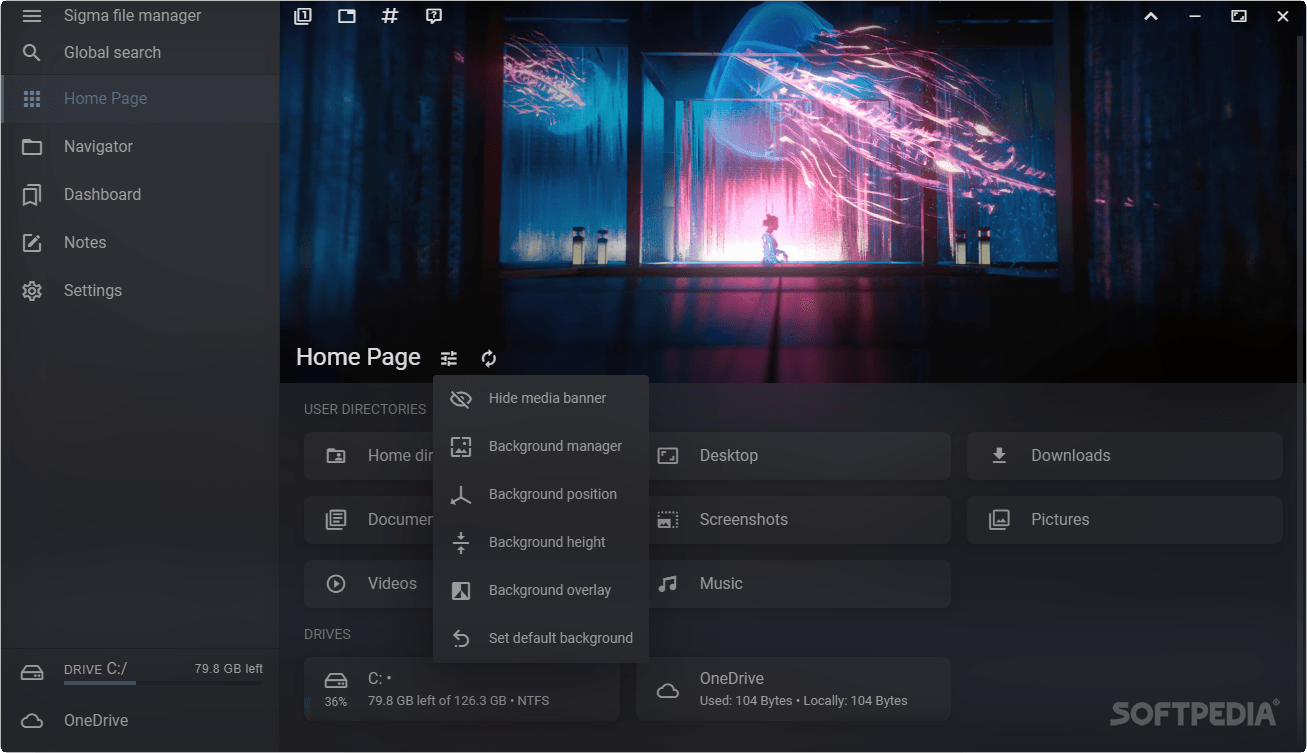Image resolution: width=1307 pixels, height=753 pixels.
Task: Click the DRIVES section heading
Action: tap(327, 634)
